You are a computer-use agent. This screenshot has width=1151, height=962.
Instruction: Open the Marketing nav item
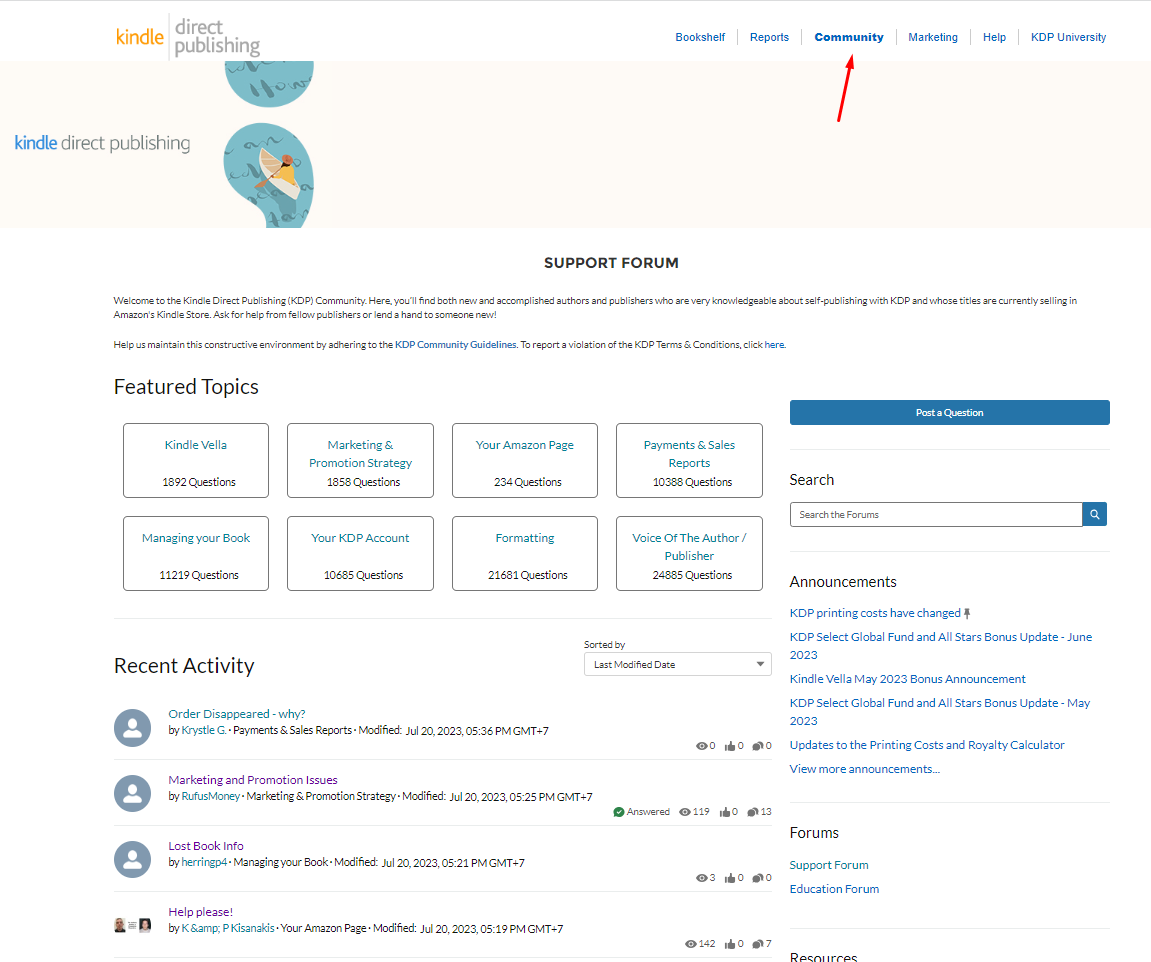click(933, 37)
